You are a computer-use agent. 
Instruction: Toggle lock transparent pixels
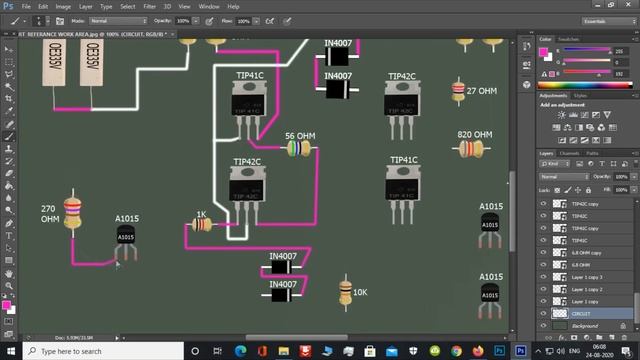557,190
